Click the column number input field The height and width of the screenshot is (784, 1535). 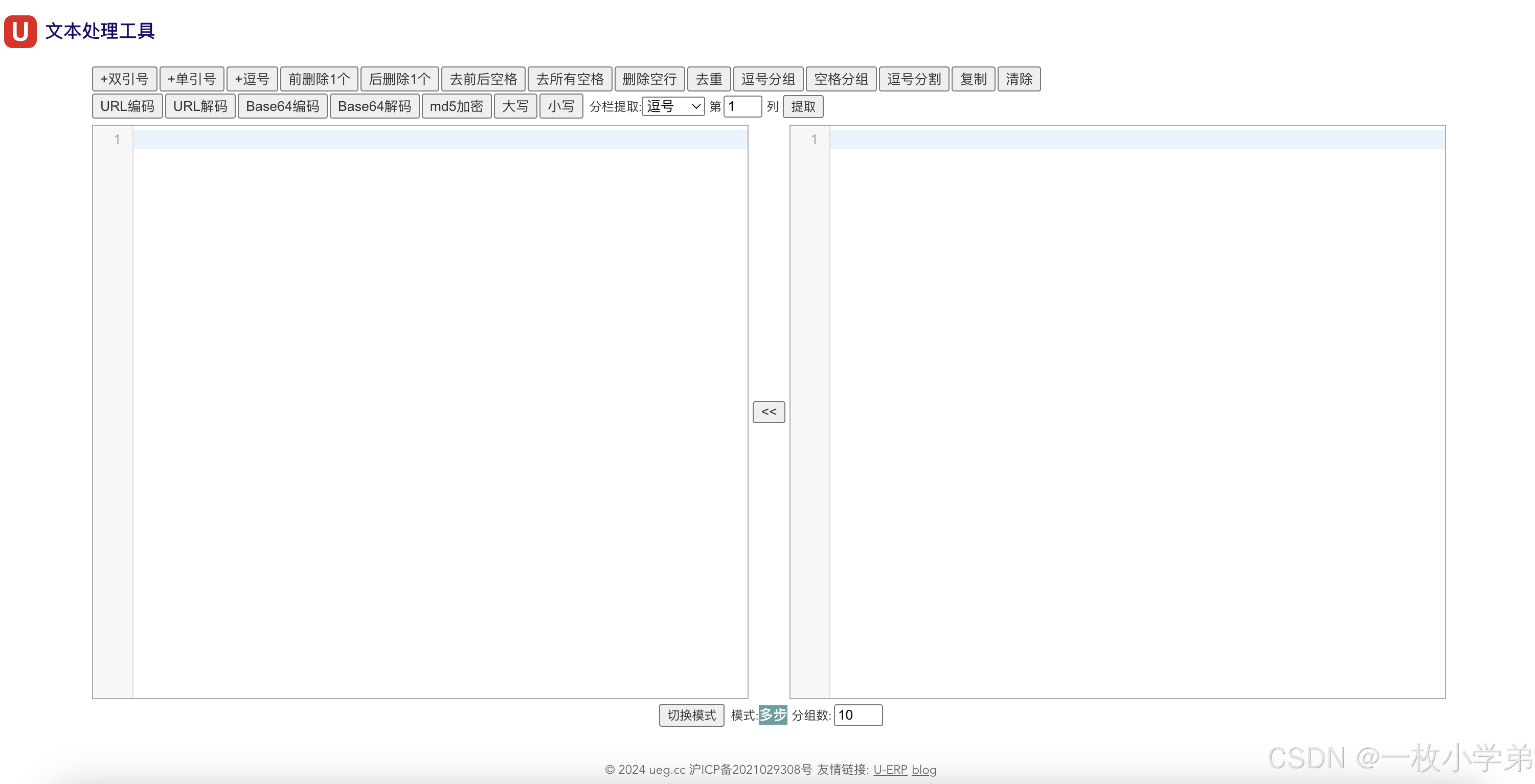tap(742, 107)
